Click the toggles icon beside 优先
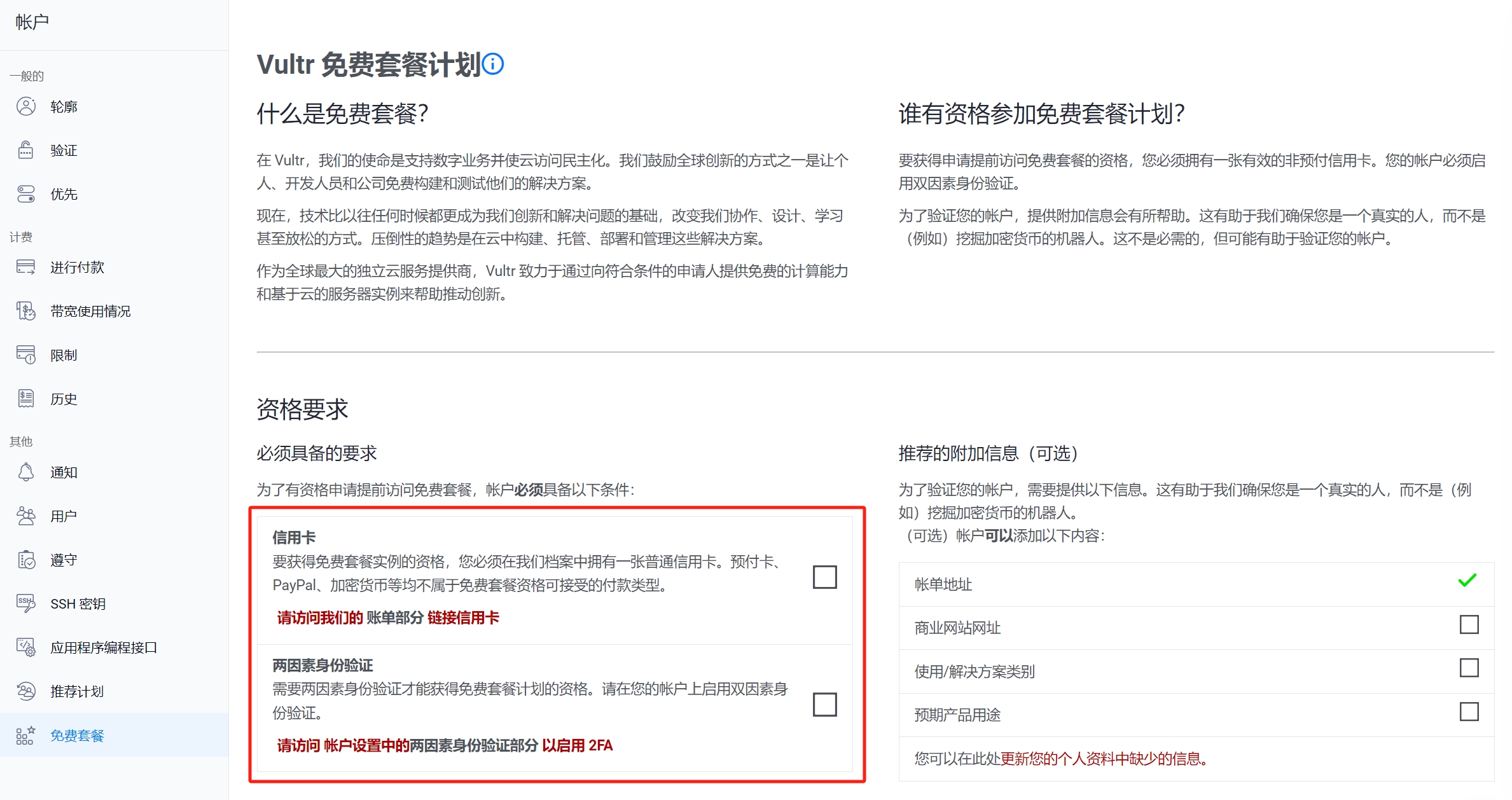 26,194
